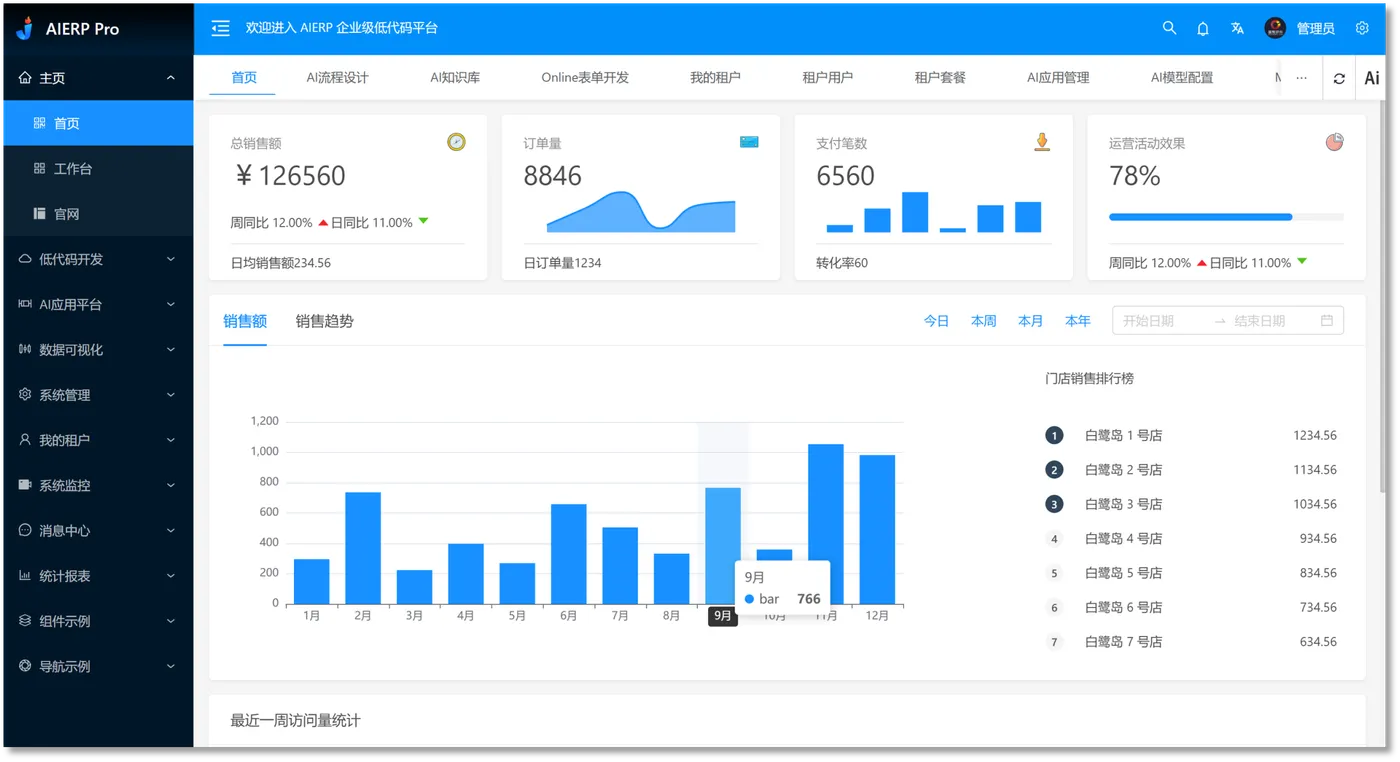Click the 总销售额 card icon
1400x762 pixels.
[x=456, y=142]
